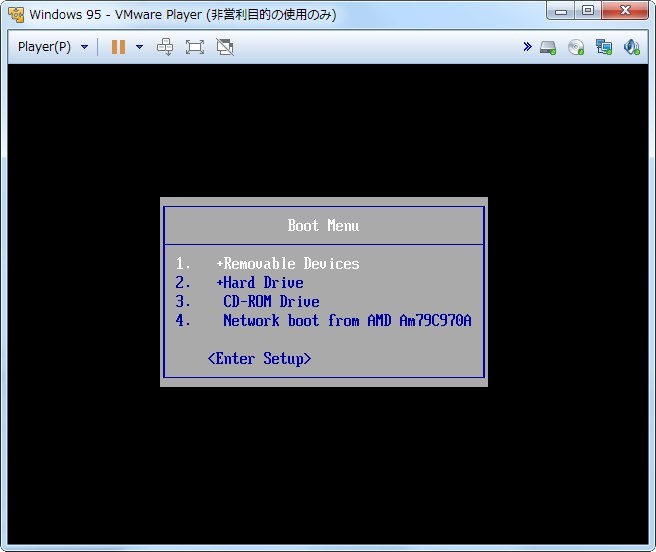Viewport: 656px width, 552px height.
Task: Open the CD/DVD drive device icon
Action: point(576,47)
